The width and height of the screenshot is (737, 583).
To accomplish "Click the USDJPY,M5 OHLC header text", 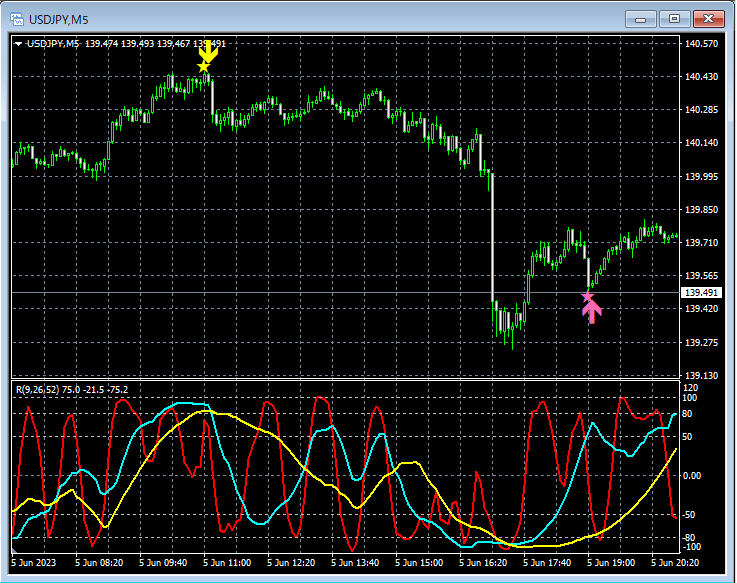I will [x=126, y=44].
